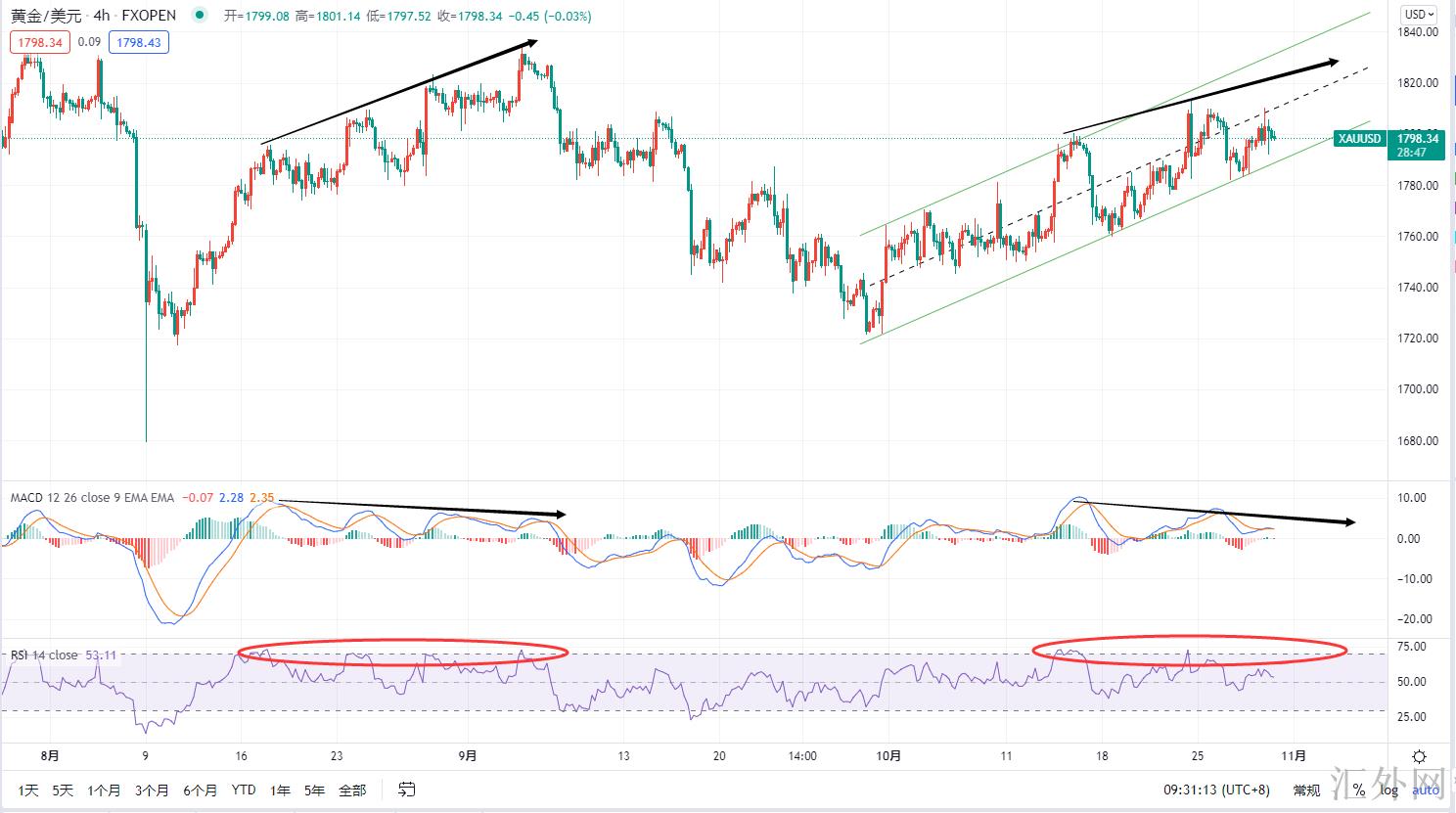1456x813 pixels.
Task: Select the YTD time range
Action: (244, 790)
